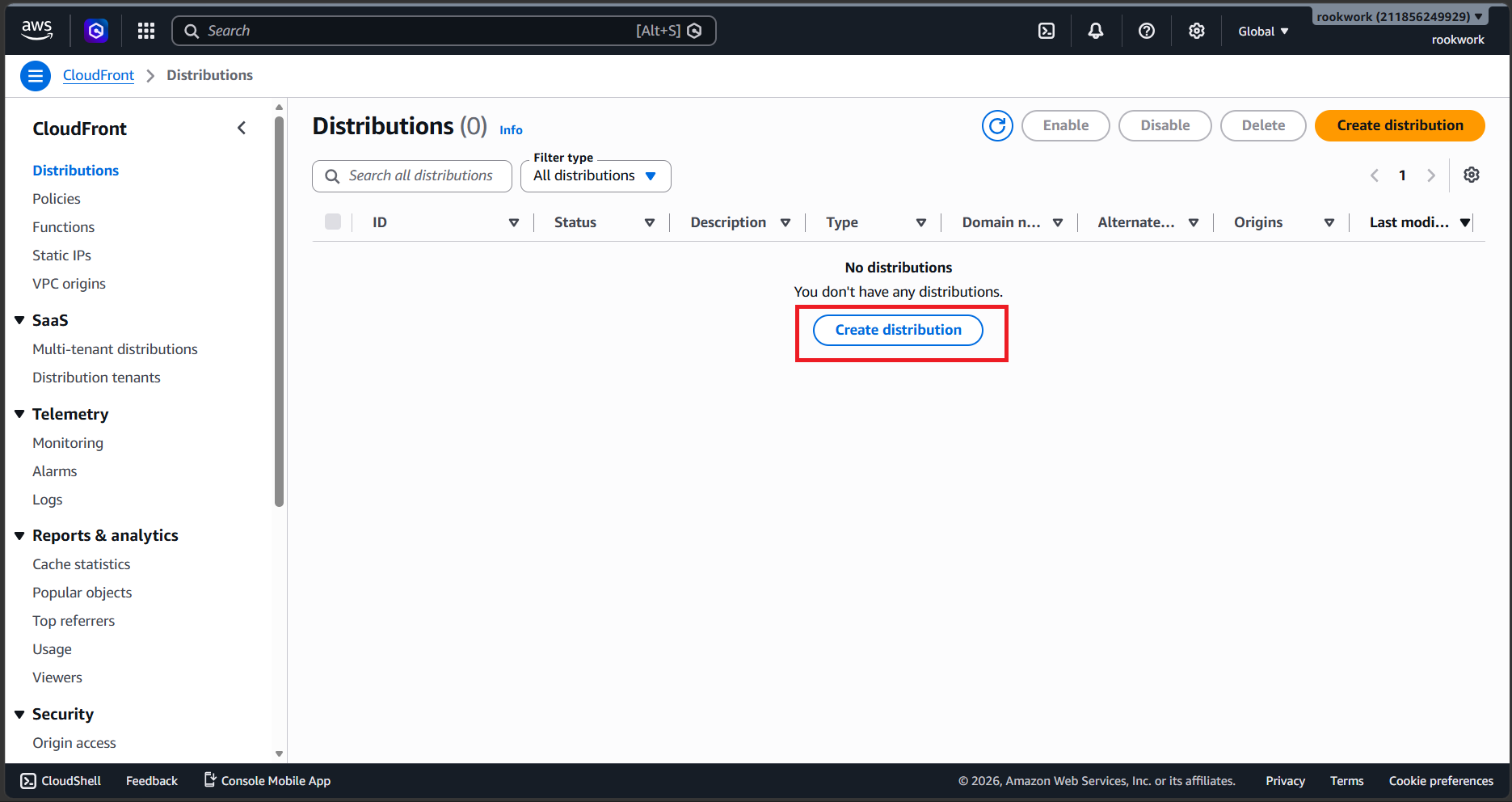Open Filter type All distributions dropdown
1512x802 pixels.
point(596,176)
